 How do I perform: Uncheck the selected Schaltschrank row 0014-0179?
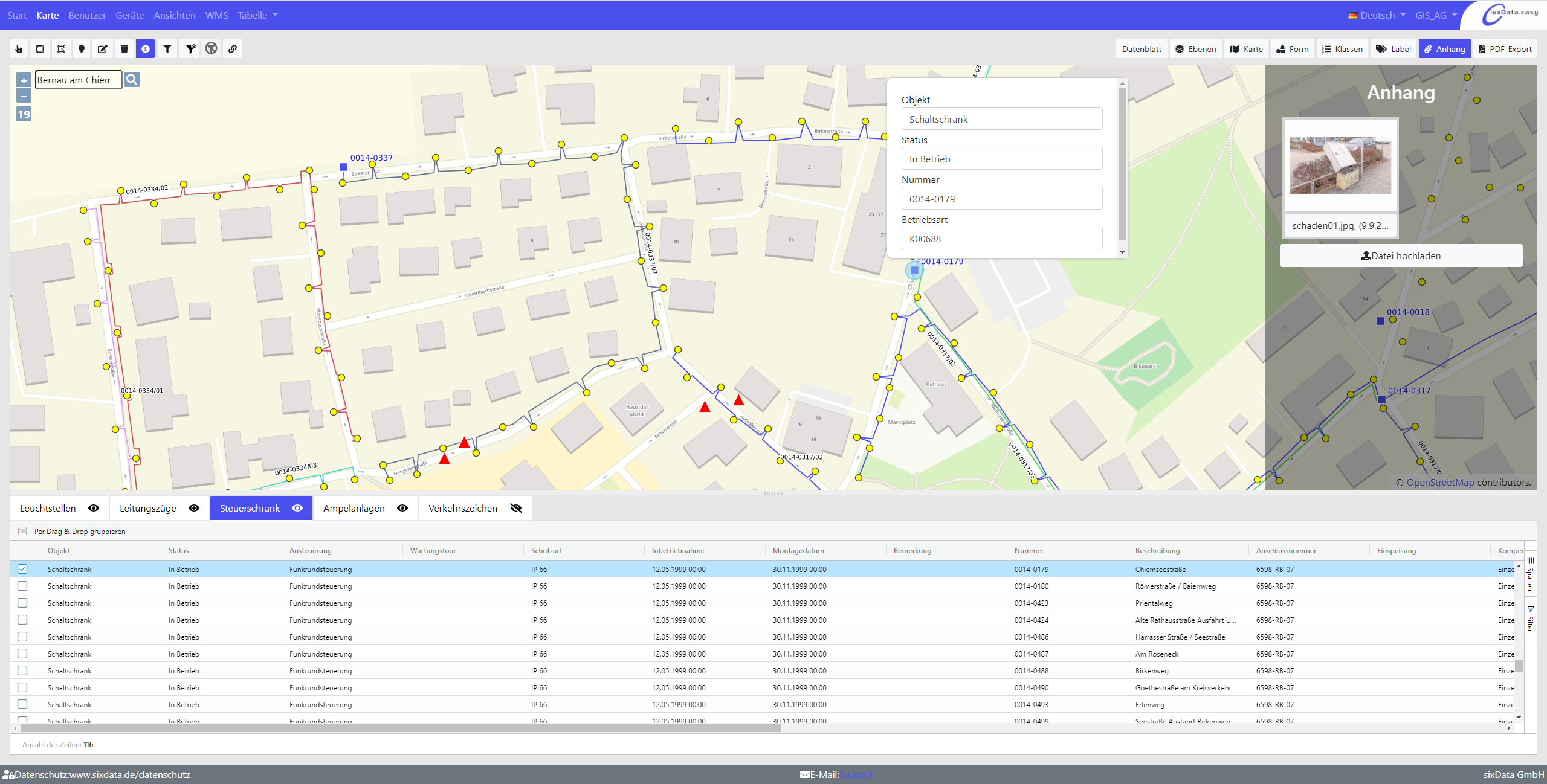pyautogui.click(x=23, y=568)
